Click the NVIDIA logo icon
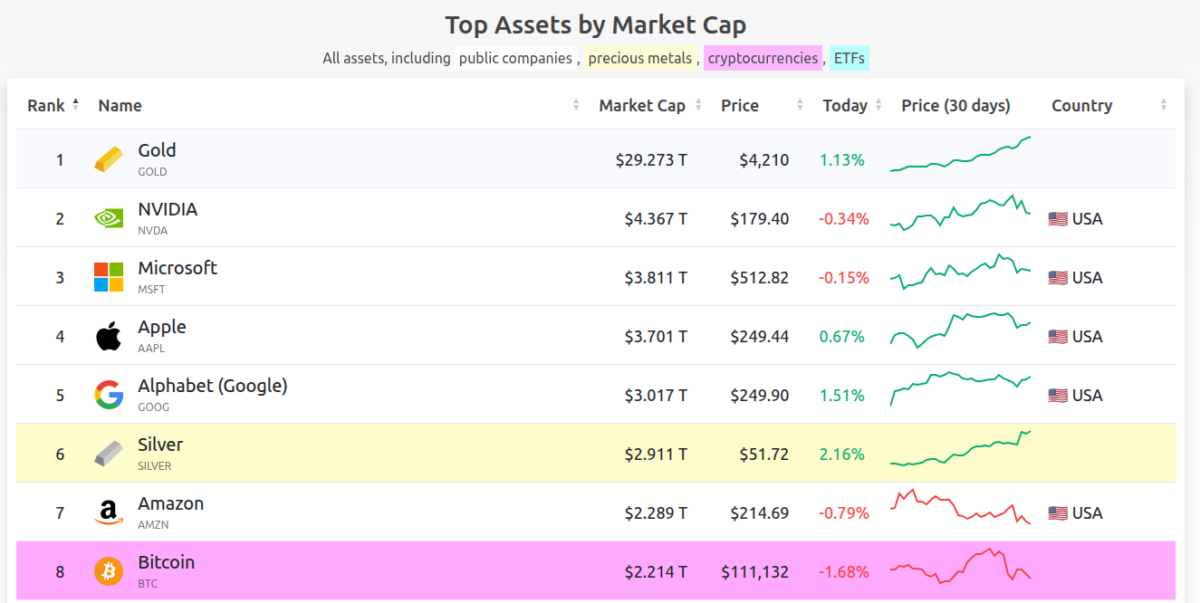 pyautogui.click(x=109, y=218)
